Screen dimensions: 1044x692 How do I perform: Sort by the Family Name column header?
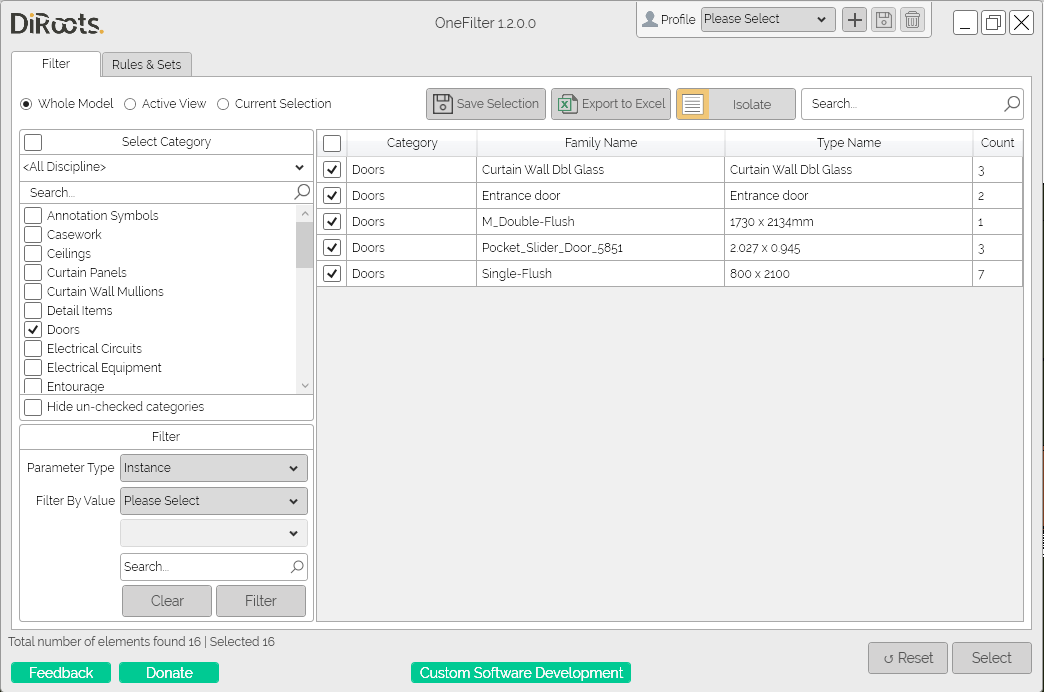point(601,143)
